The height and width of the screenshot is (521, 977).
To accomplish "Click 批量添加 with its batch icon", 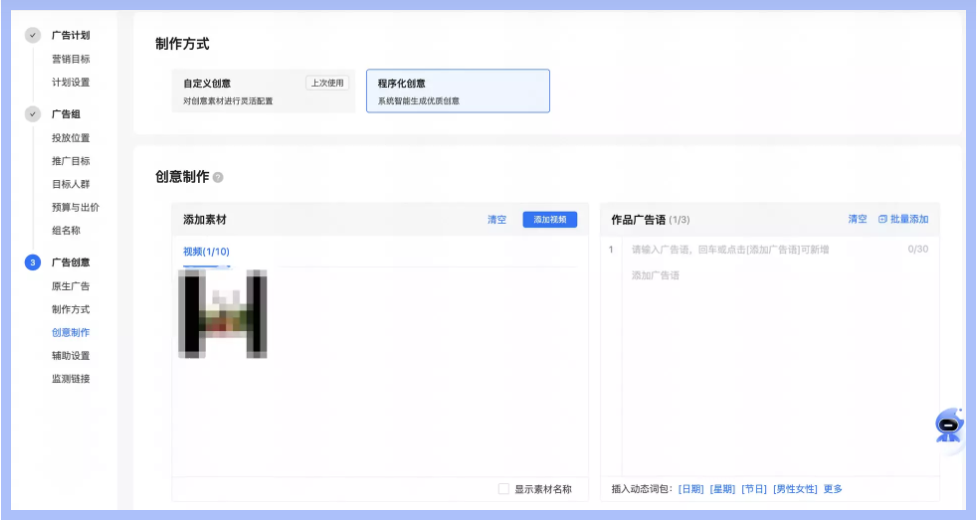I will click(903, 219).
